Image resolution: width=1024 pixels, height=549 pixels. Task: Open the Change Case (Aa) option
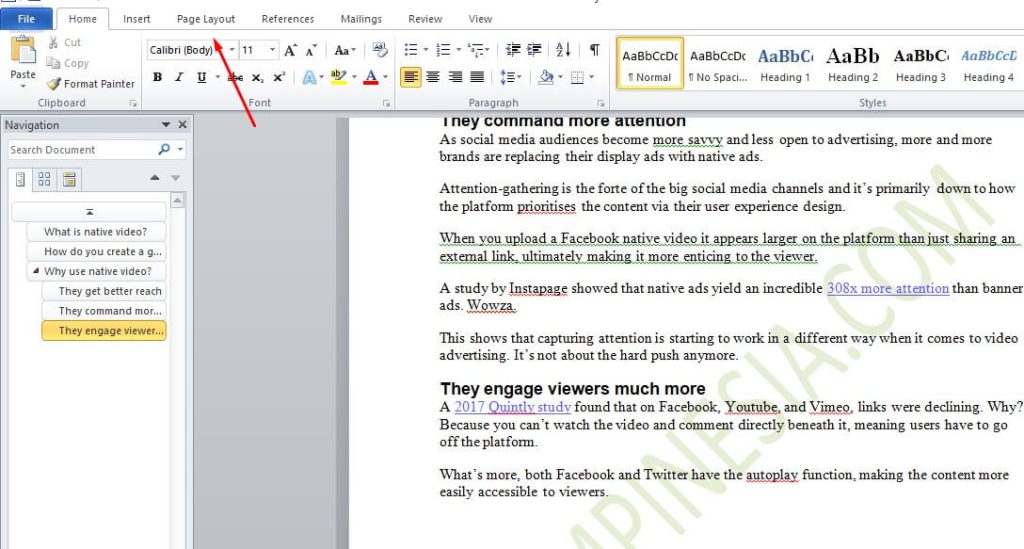(344, 50)
